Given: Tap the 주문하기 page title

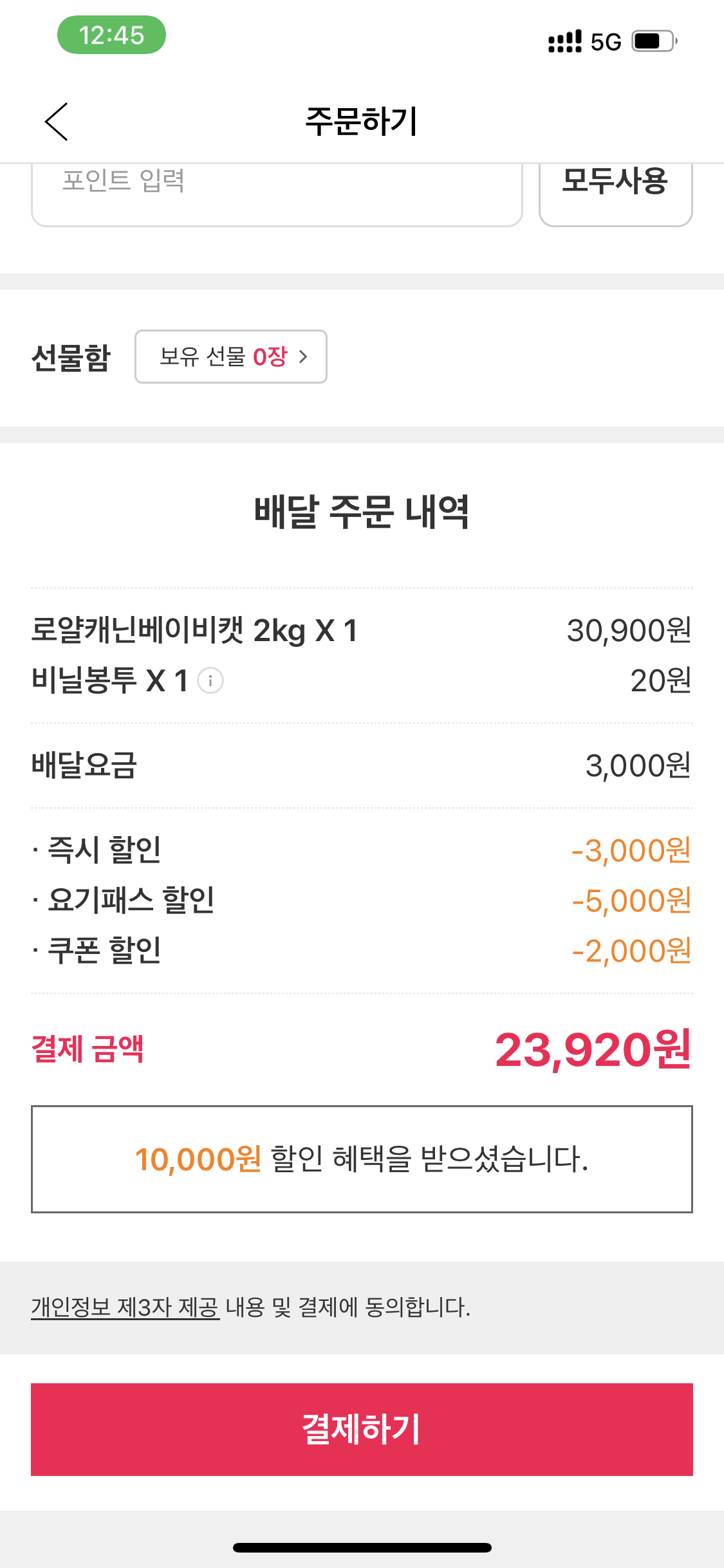Looking at the screenshot, I should [362, 121].
